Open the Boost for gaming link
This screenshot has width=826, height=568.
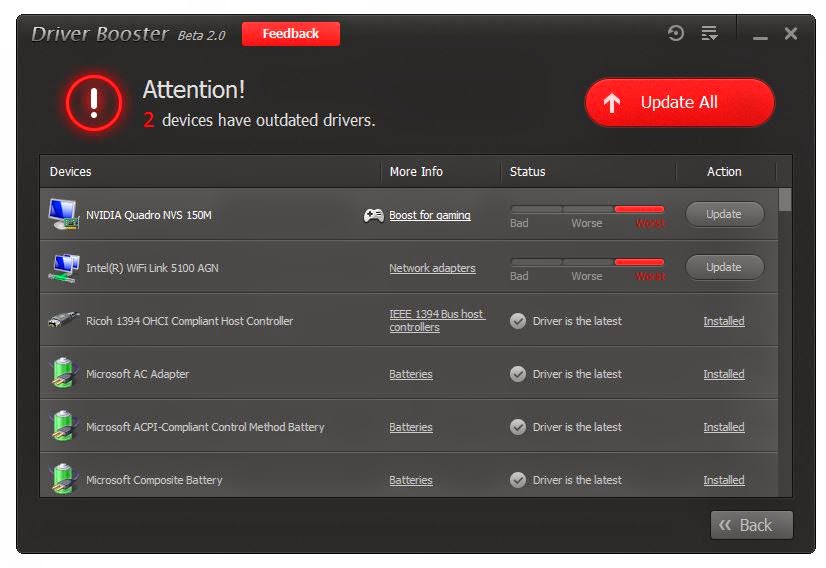[430, 215]
